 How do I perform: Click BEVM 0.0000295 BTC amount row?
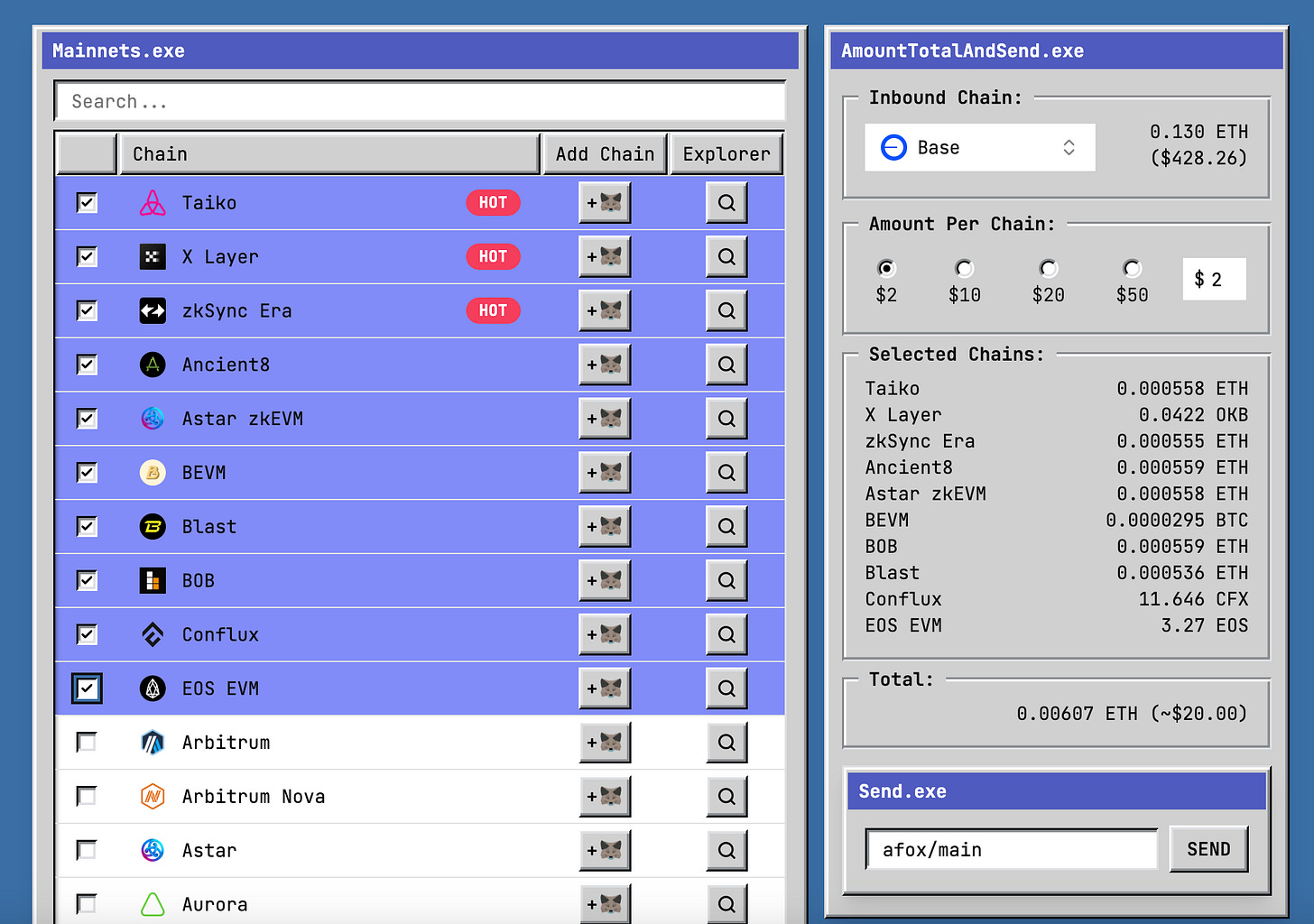click(1056, 521)
